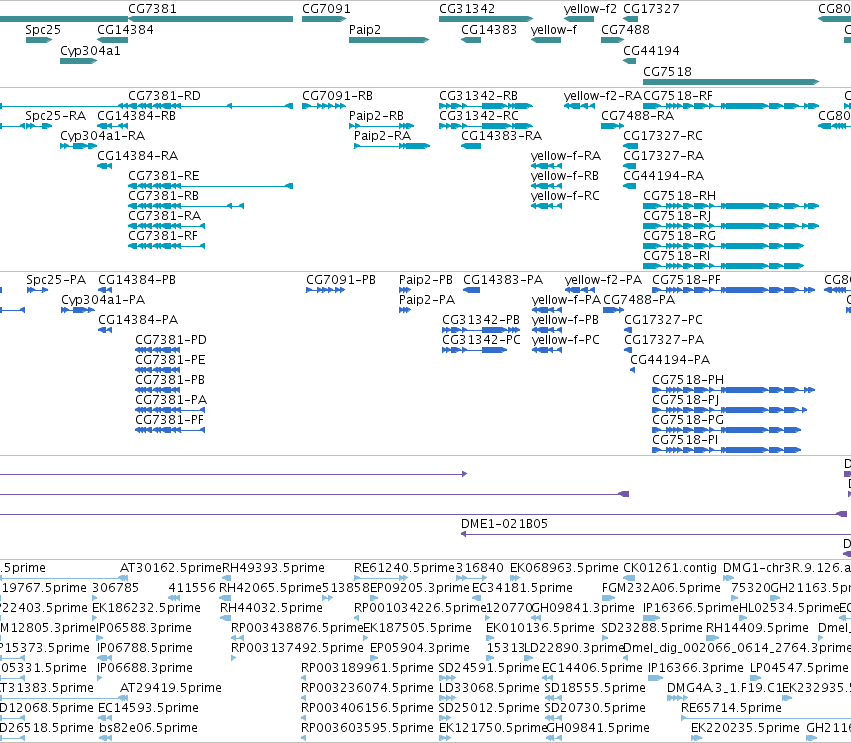Click the CK01261.contig feature

pos(629,579)
